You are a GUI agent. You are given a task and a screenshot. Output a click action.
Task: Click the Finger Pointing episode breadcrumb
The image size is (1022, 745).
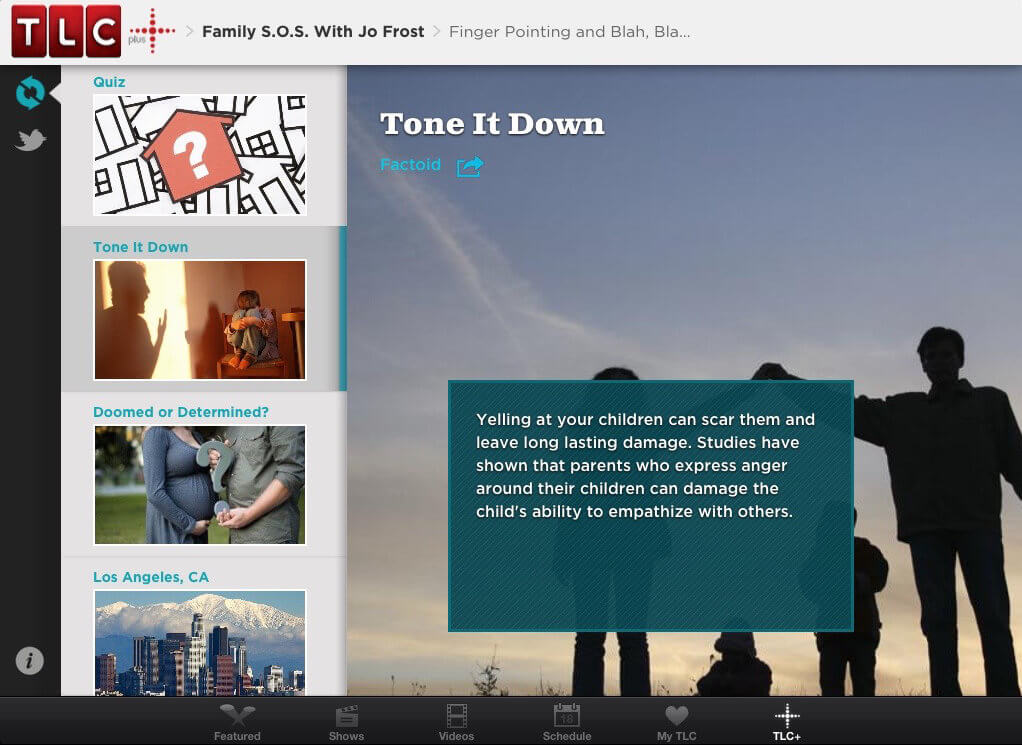[569, 32]
